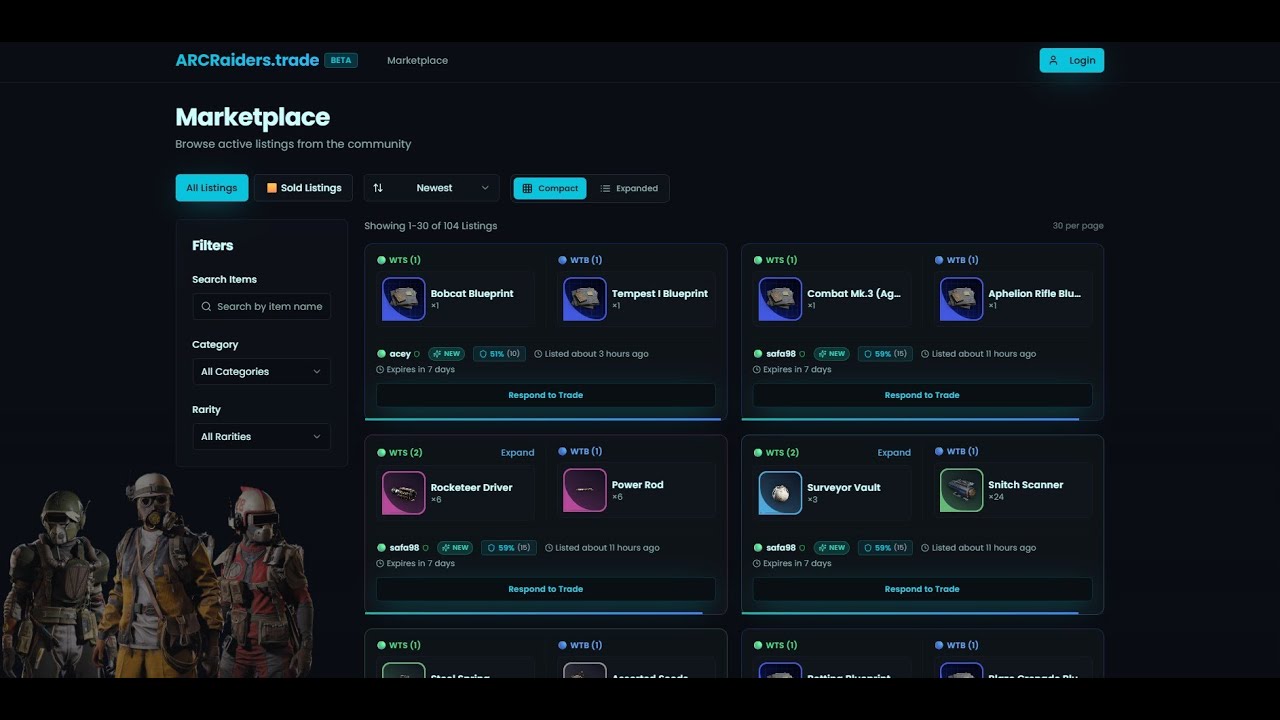Click the Snitch Scanner item icon
The height and width of the screenshot is (720, 1280).
click(x=961, y=490)
